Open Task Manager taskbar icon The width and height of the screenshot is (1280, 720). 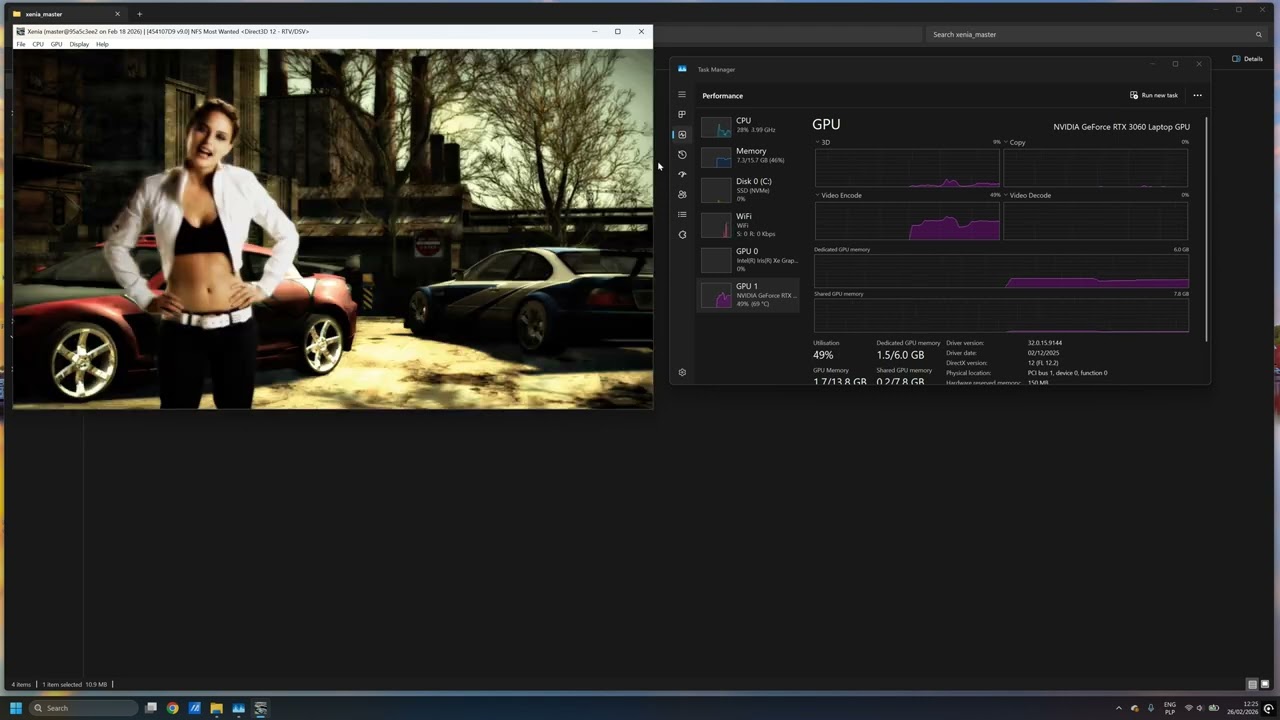(x=238, y=708)
